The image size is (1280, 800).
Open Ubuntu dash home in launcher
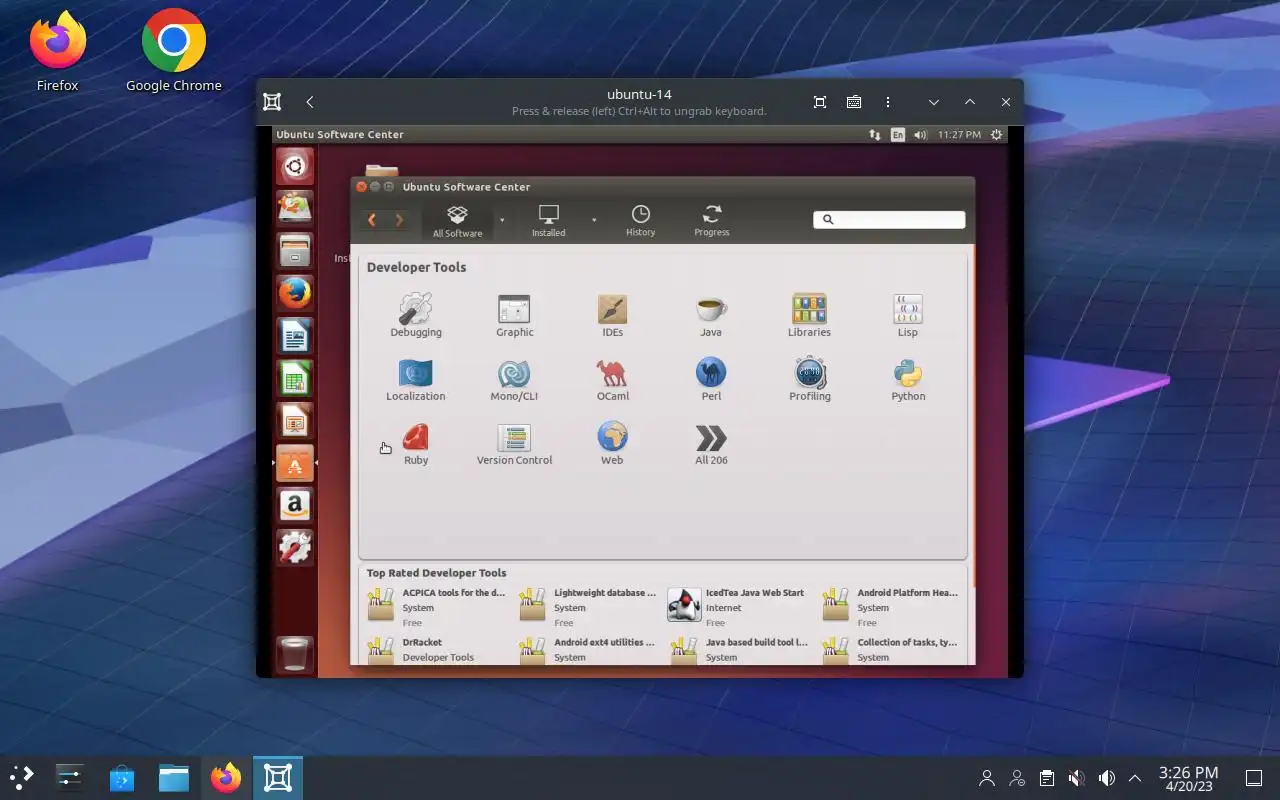(x=295, y=166)
